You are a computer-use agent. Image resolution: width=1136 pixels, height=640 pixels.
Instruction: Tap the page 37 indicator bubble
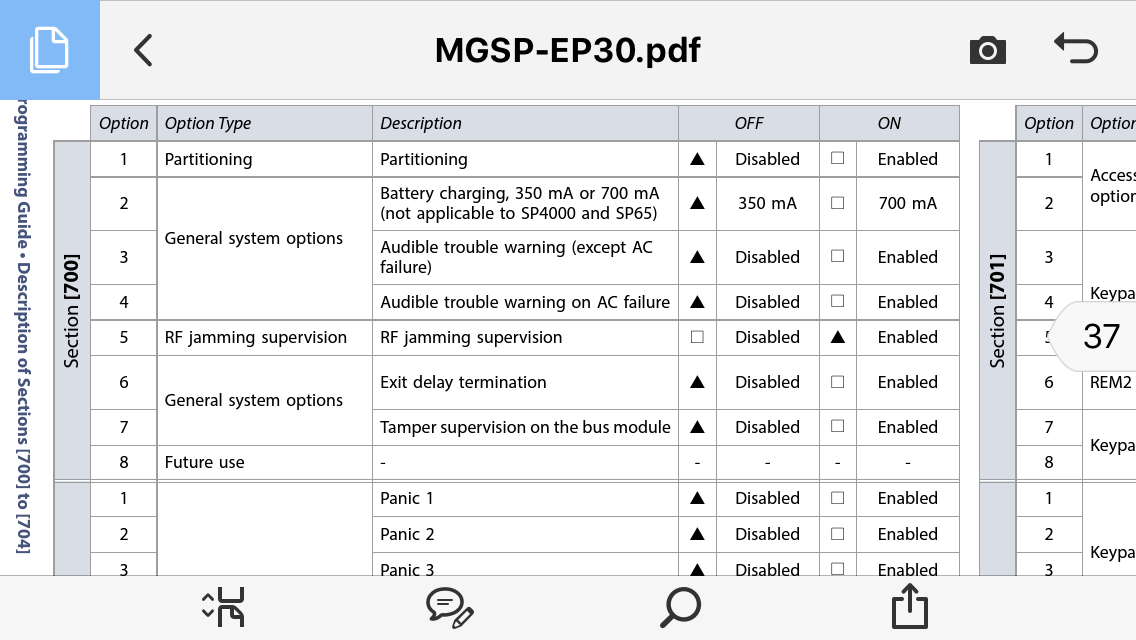click(x=1100, y=336)
